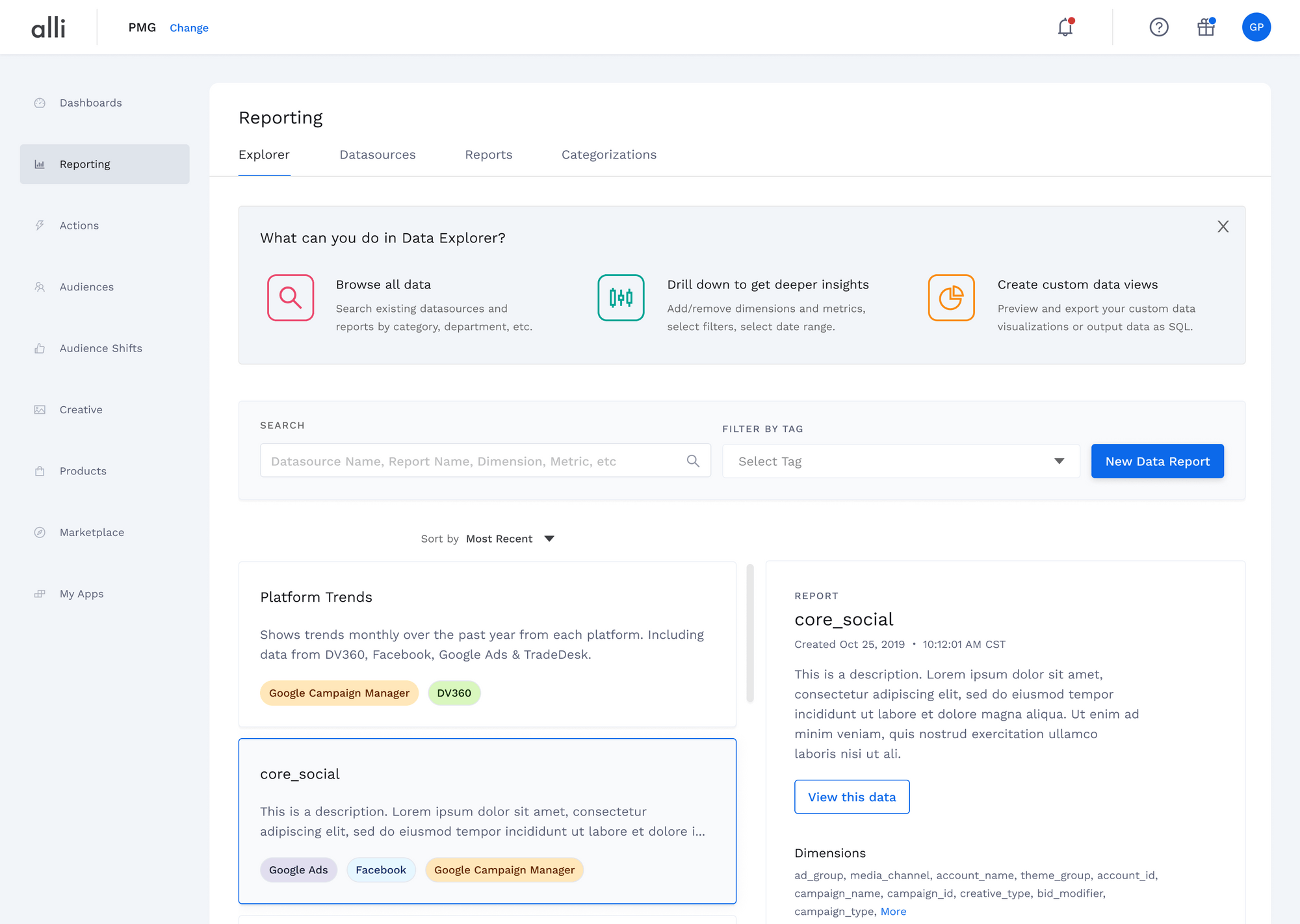Screen dimensions: 1300x924
Task: Dismiss the Data Explorer info banner
Action: pos(1223,227)
